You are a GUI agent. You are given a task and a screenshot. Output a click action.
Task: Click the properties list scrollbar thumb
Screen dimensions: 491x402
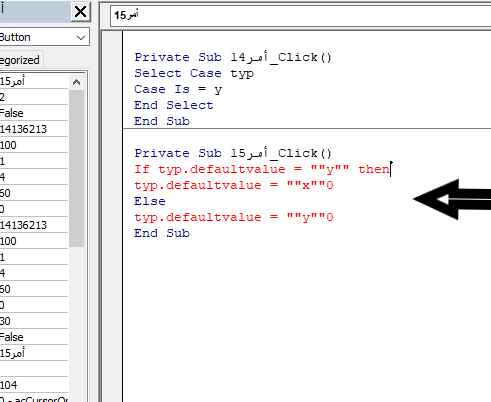pos(76,169)
